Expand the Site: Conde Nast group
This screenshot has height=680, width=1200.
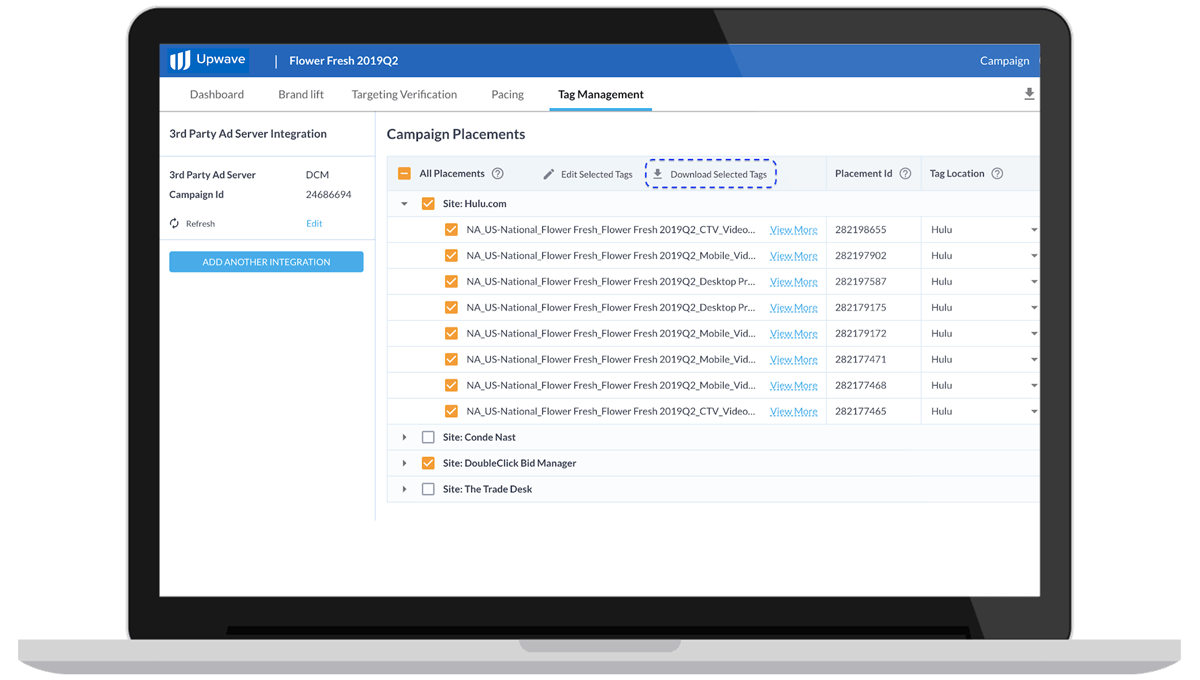[x=404, y=437]
